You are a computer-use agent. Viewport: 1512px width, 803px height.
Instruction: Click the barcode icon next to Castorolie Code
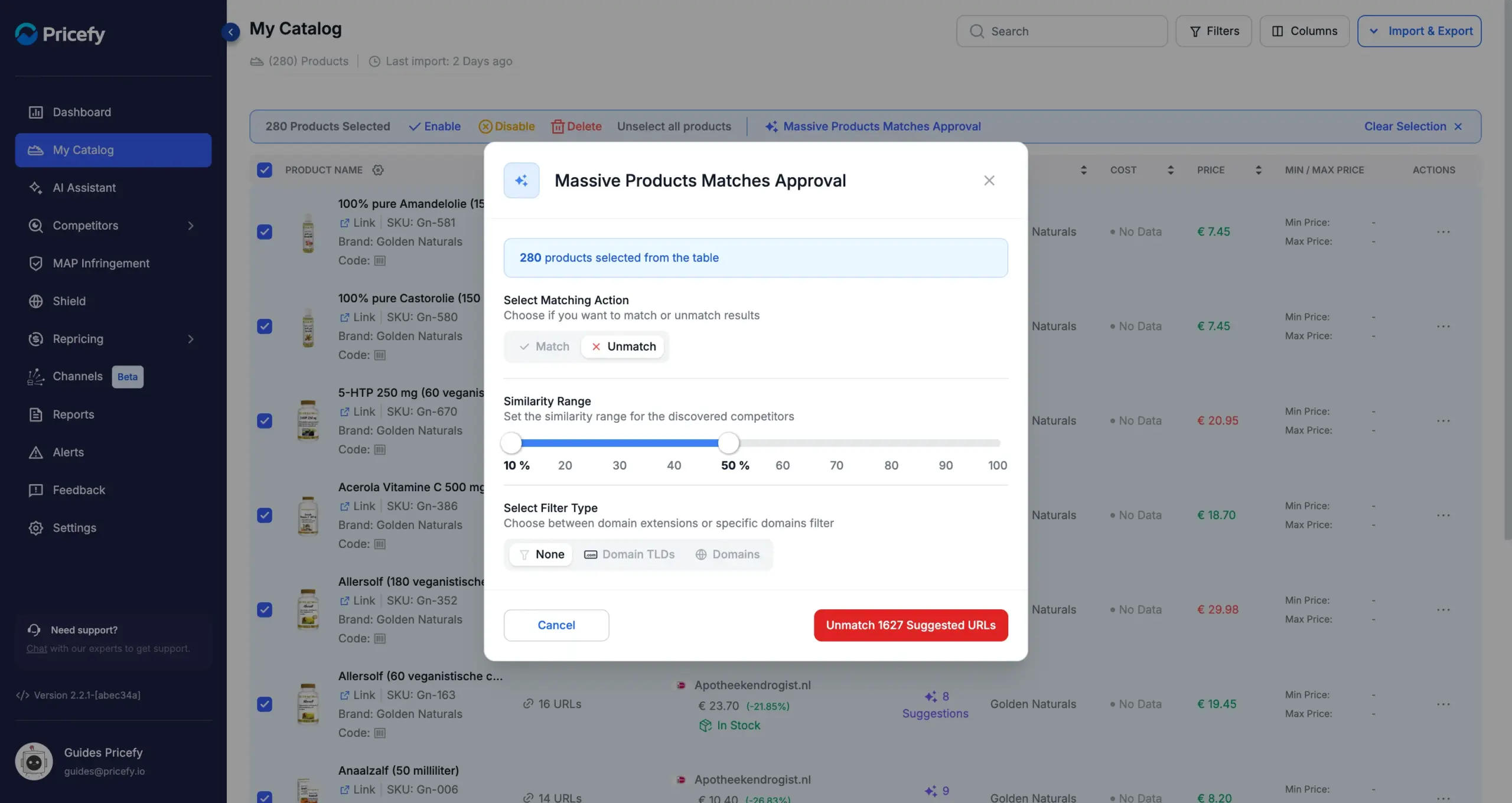(380, 355)
